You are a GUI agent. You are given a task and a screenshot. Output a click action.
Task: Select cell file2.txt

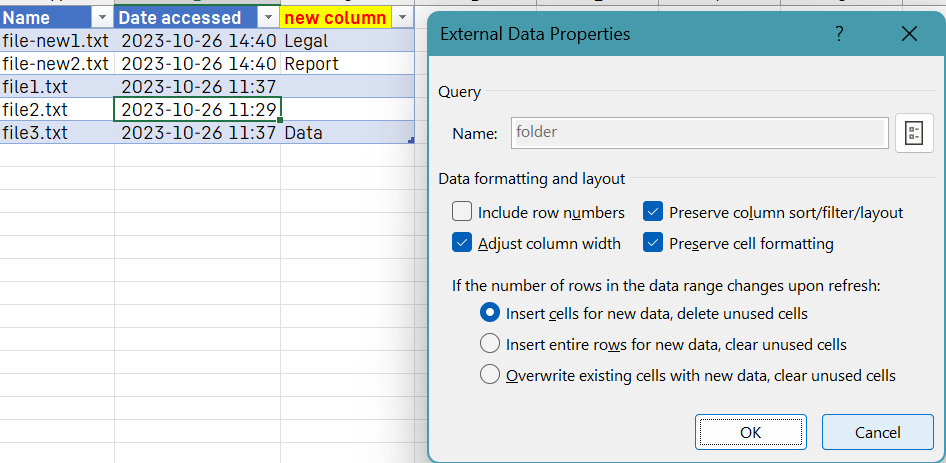click(57, 109)
